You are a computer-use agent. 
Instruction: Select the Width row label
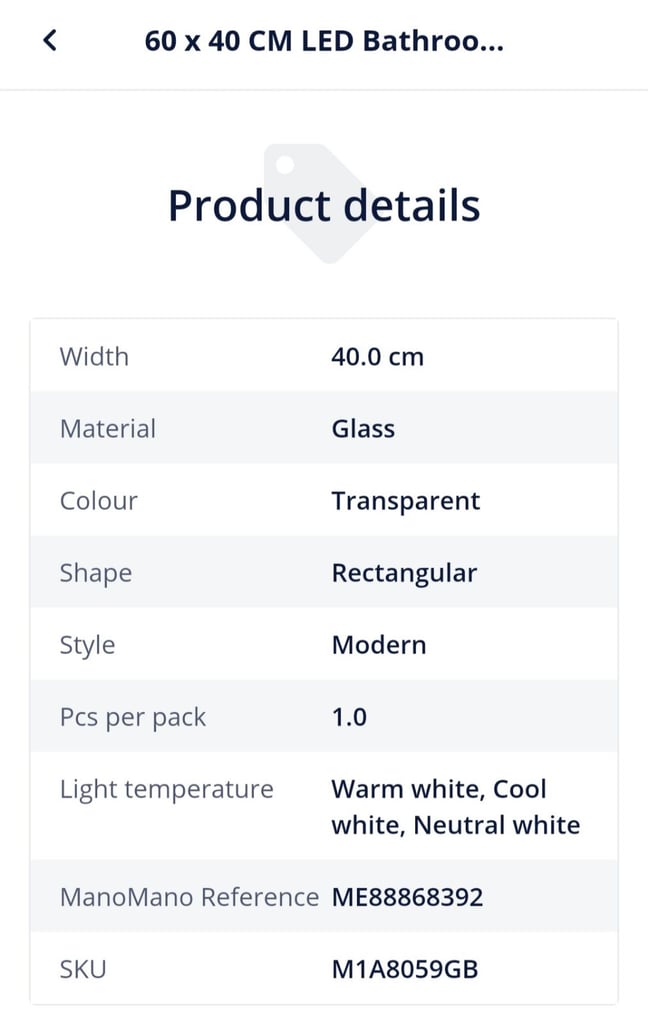coord(94,357)
